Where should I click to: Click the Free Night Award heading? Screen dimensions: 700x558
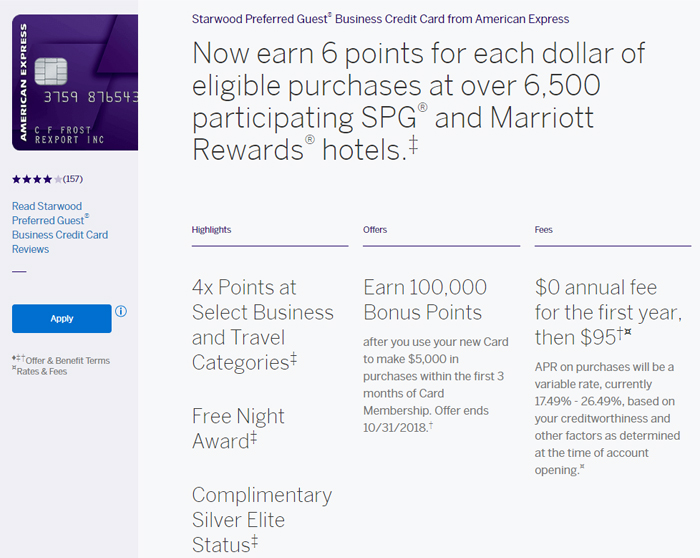238,428
